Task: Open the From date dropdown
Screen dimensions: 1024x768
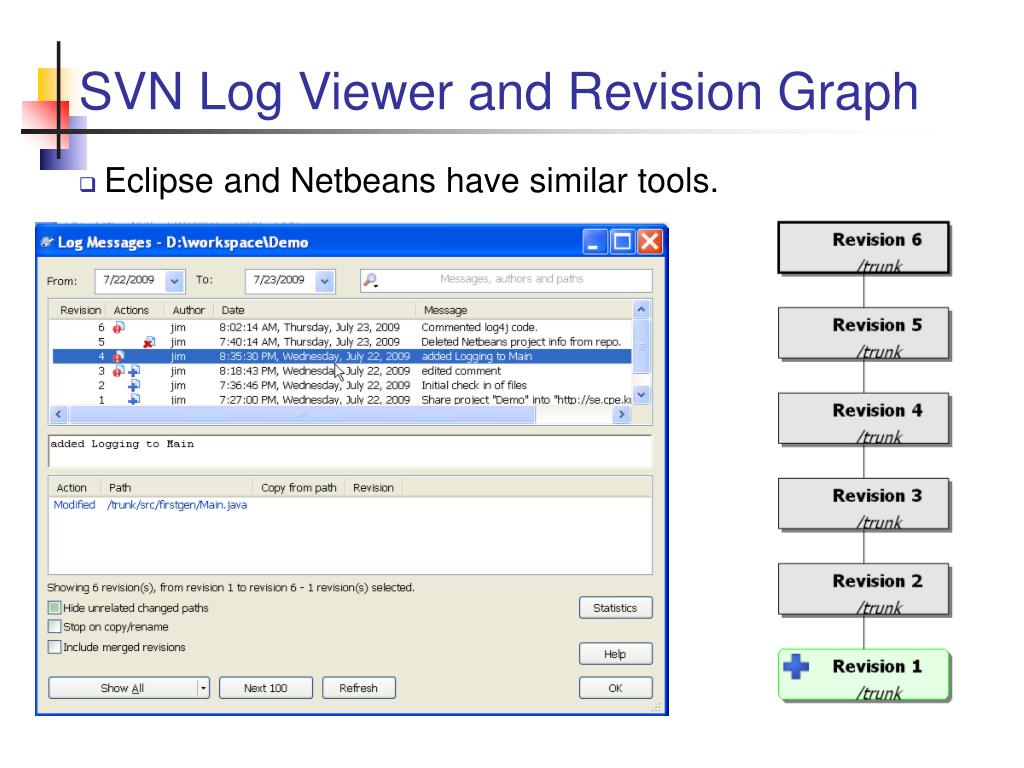Action: [x=175, y=281]
